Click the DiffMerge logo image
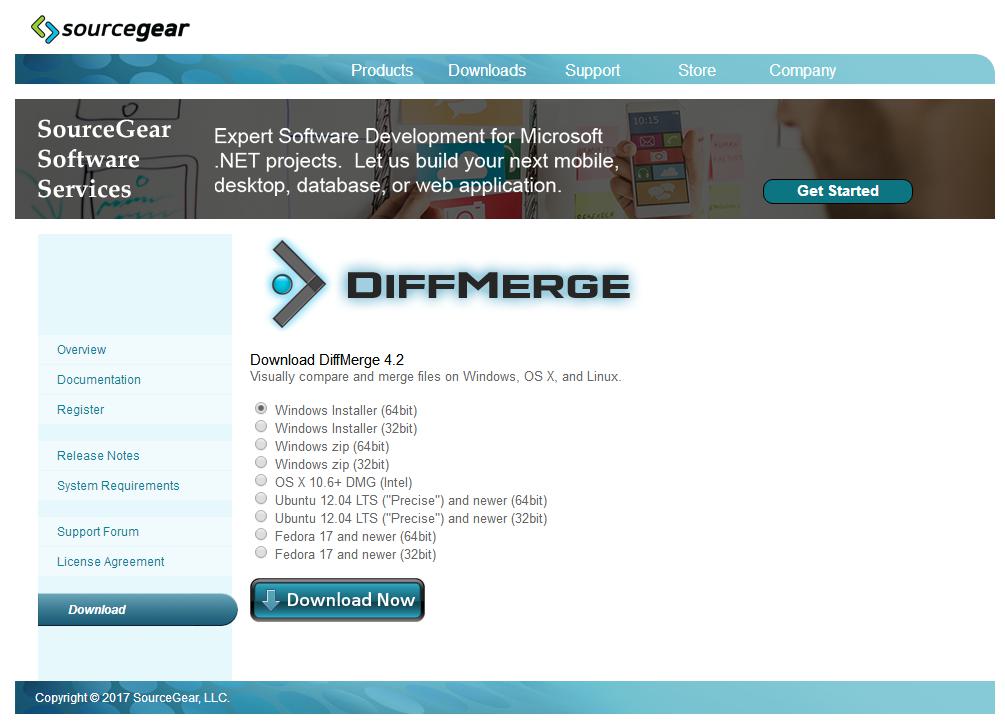The height and width of the screenshot is (721, 1005). 449,284
